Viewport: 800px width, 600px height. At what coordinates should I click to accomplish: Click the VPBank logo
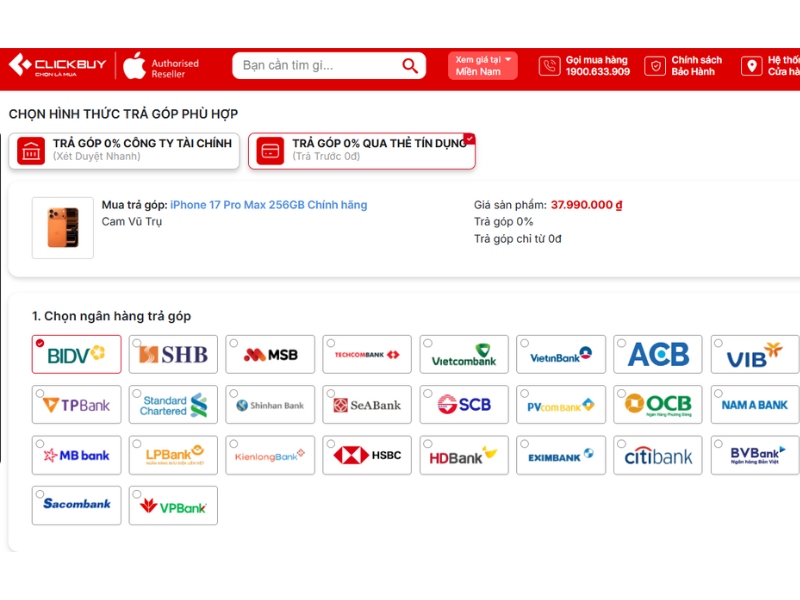click(173, 506)
